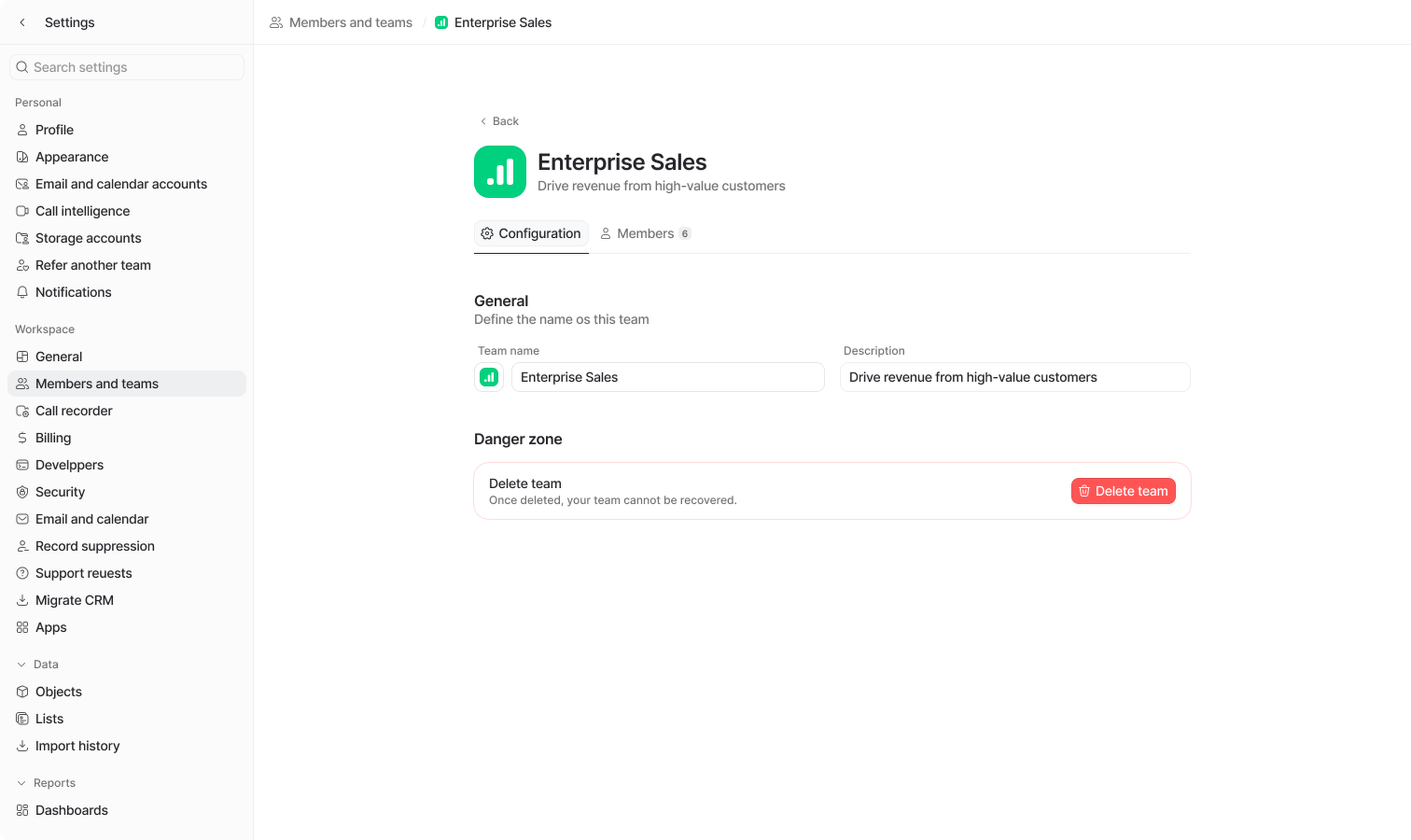Click the Settings back arrow

(x=22, y=23)
